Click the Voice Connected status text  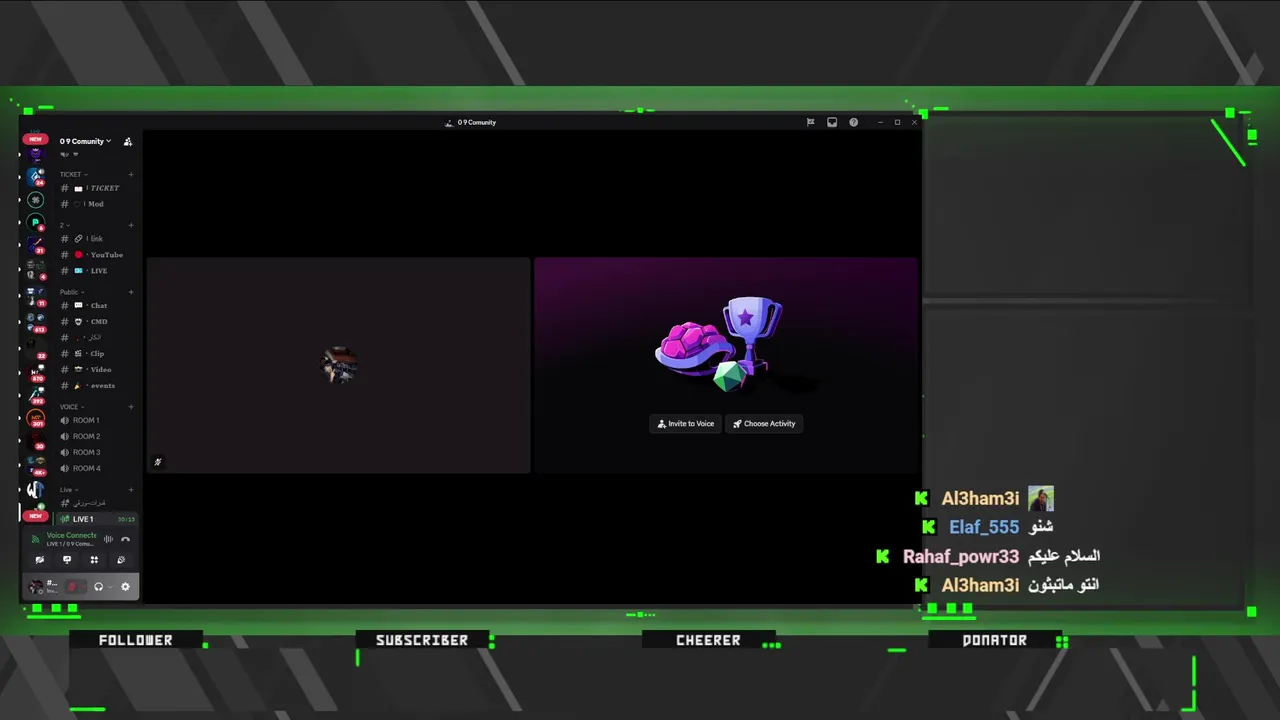click(71, 535)
